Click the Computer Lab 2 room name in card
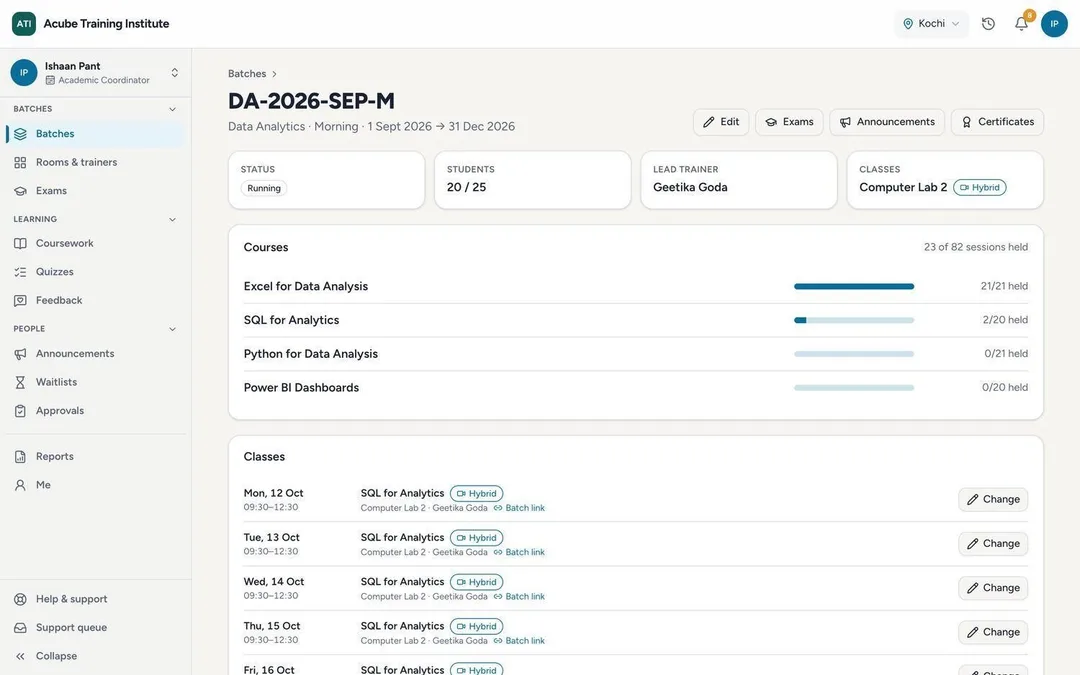The width and height of the screenshot is (1080, 675). pos(903,187)
